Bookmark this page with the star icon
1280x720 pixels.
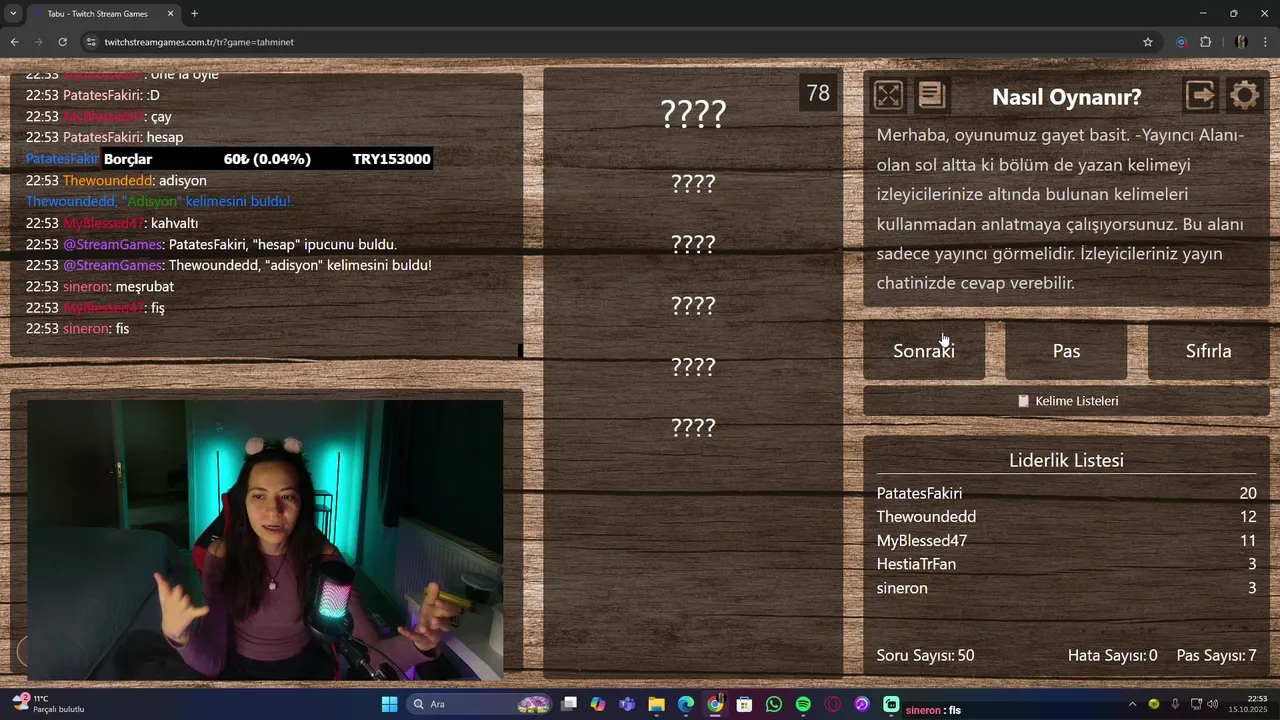pyautogui.click(x=1148, y=42)
